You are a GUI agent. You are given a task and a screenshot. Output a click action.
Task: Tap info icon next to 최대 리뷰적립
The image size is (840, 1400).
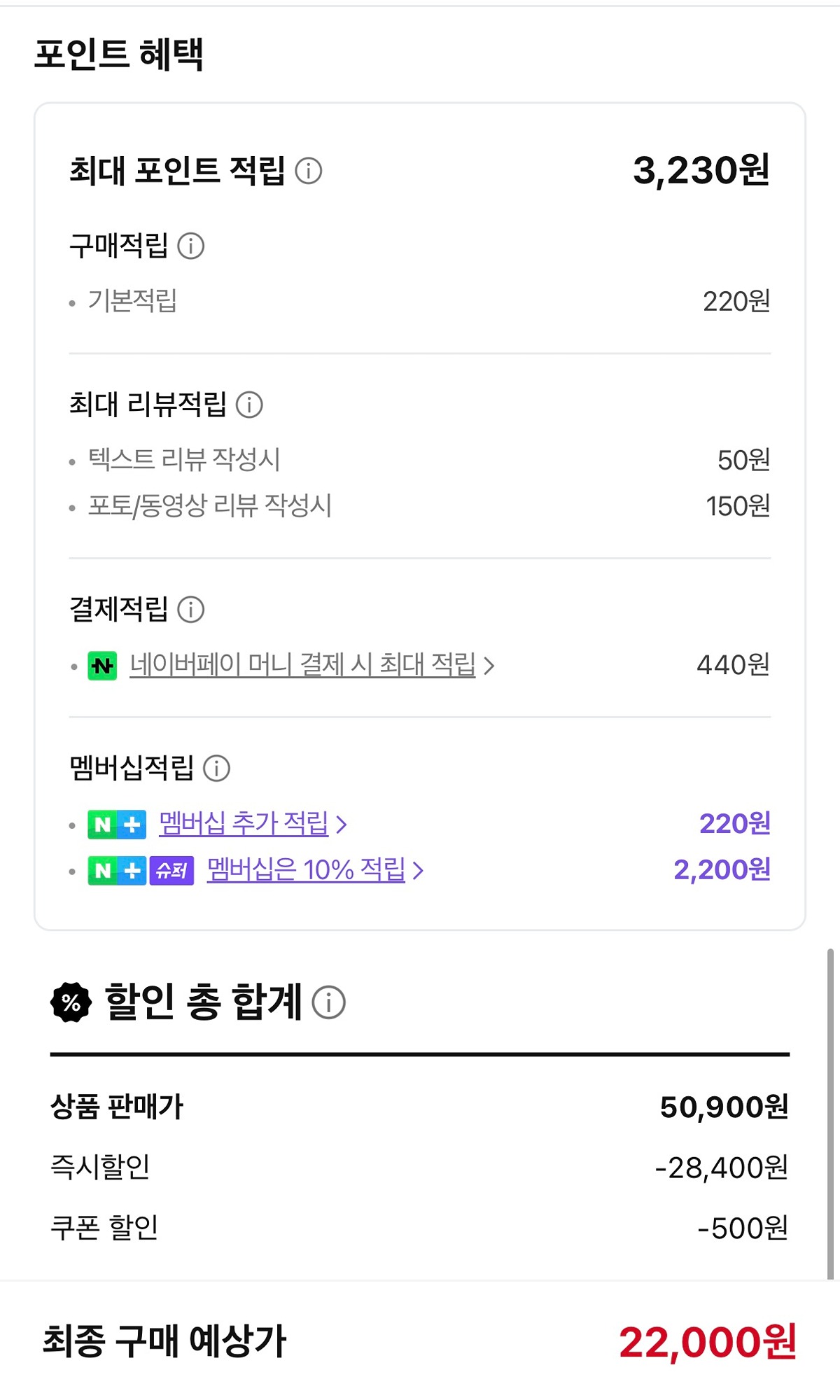[x=249, y=405]
